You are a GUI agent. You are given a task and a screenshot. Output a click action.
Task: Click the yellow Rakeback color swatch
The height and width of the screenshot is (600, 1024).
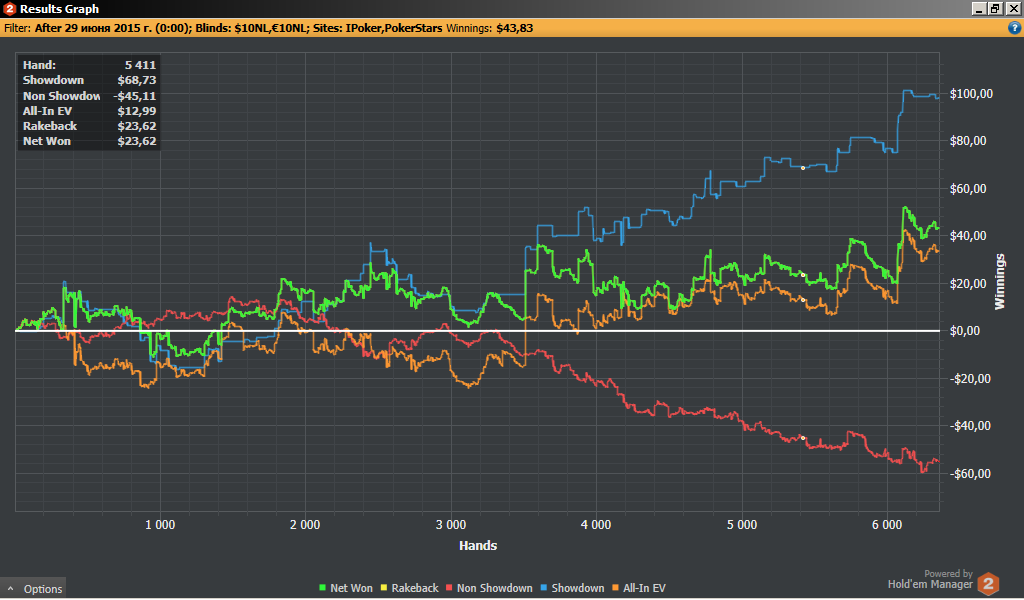tap(384, 588)
